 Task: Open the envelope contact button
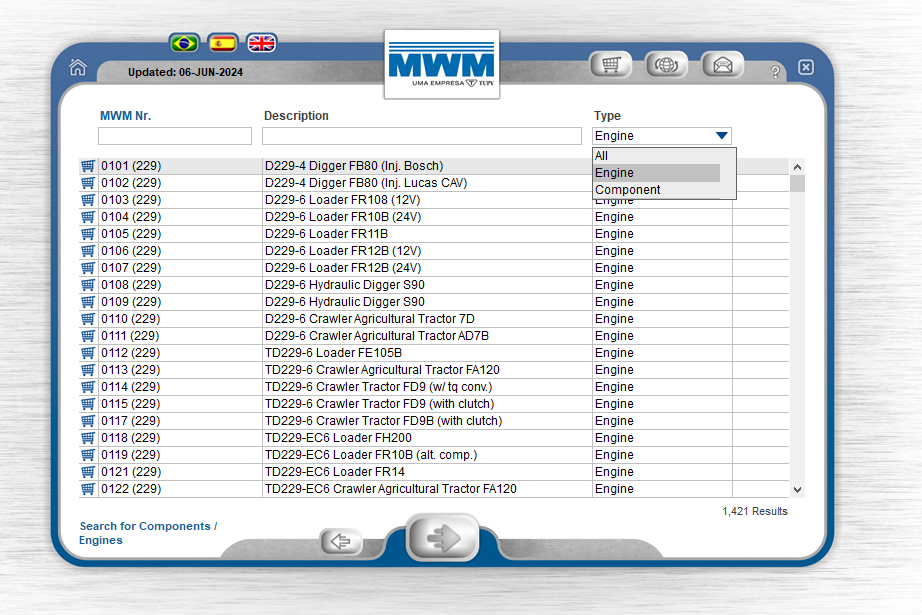point(723,64)
